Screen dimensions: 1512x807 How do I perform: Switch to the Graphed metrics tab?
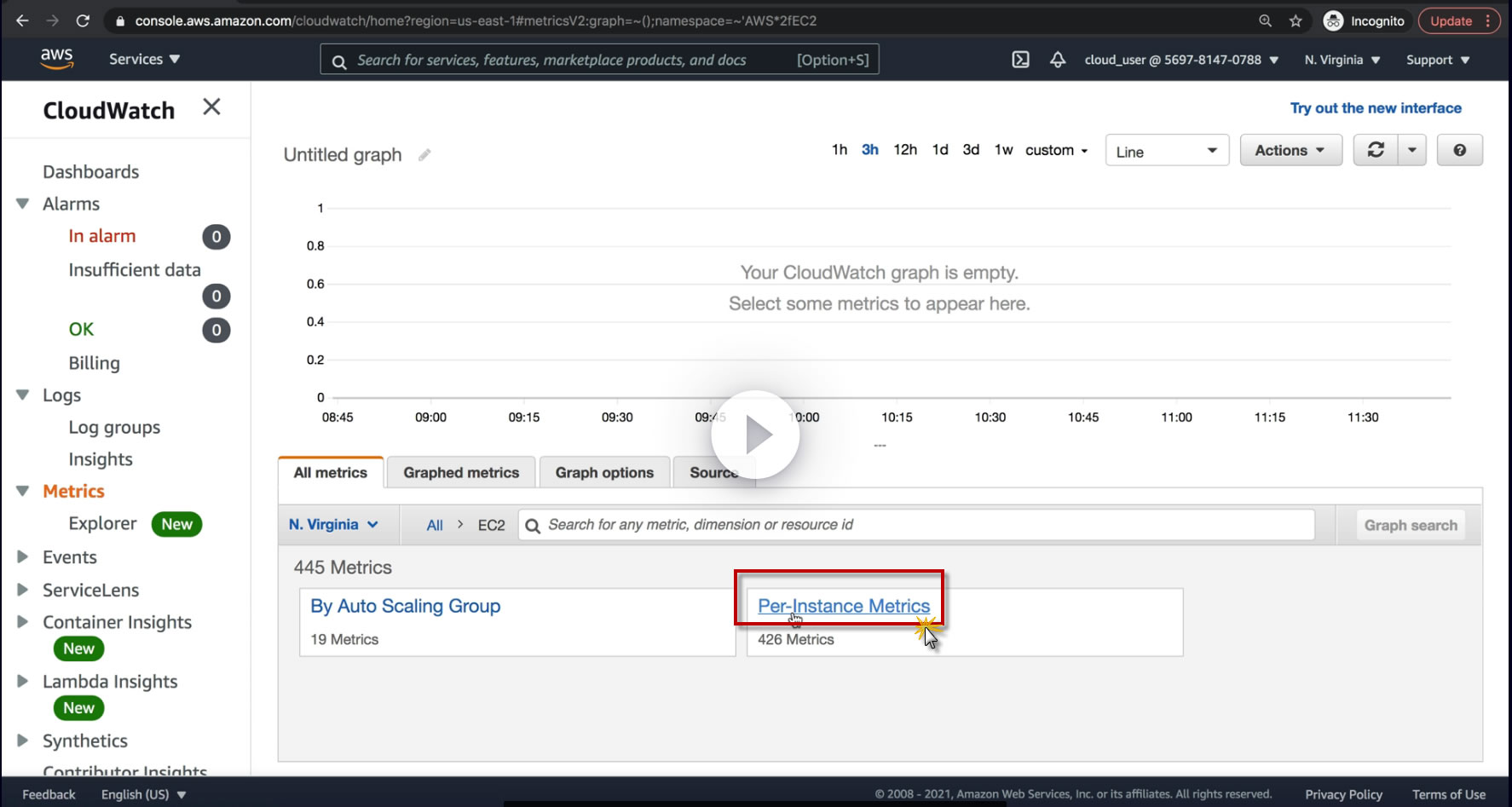click(461, 473)
